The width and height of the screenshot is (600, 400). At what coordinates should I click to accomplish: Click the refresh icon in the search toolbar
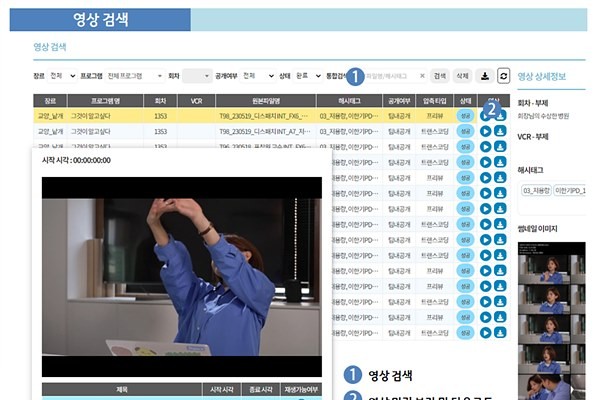pos(504,76)
